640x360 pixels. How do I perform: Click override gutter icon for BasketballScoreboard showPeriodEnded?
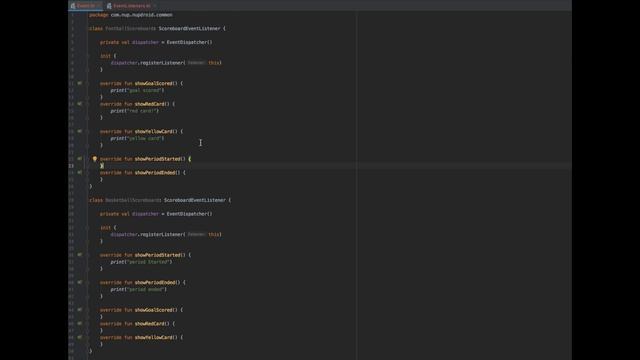pos(80,282)
